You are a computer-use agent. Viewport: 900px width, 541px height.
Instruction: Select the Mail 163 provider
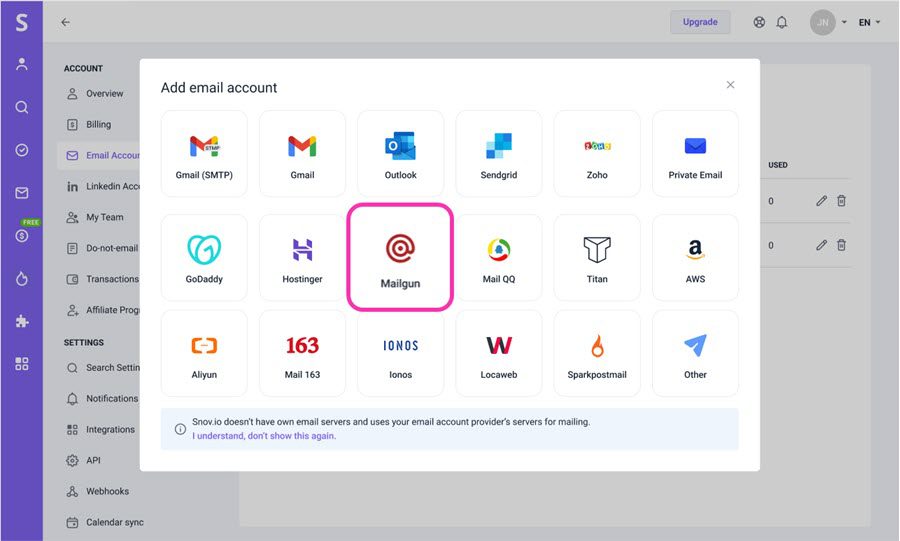coord(302,353)
